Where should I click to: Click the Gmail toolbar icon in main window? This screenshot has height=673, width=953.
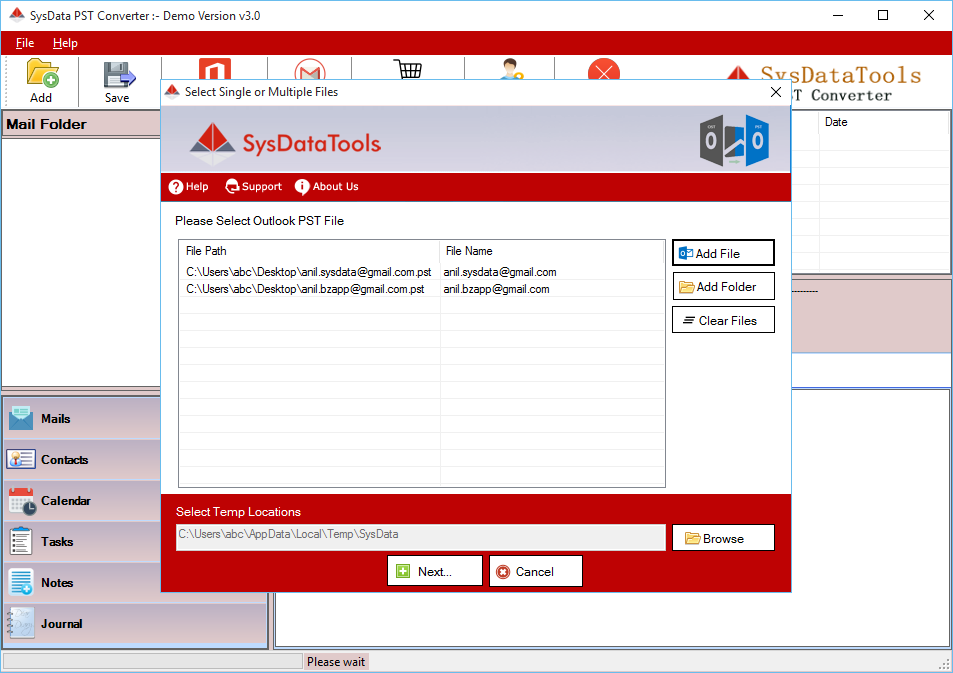[x=310, y=69]
